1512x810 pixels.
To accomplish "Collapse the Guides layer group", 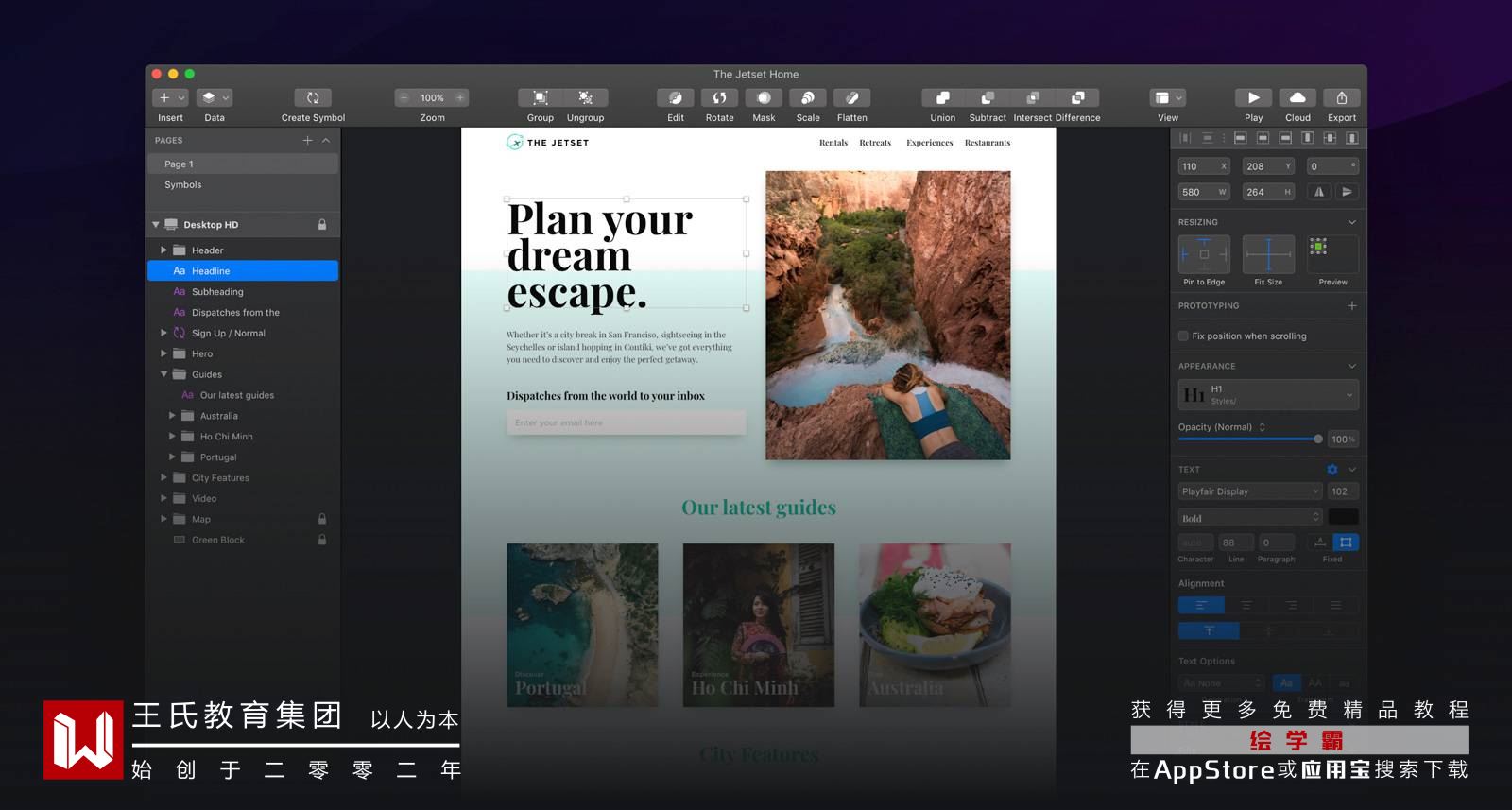I will 163,374.
